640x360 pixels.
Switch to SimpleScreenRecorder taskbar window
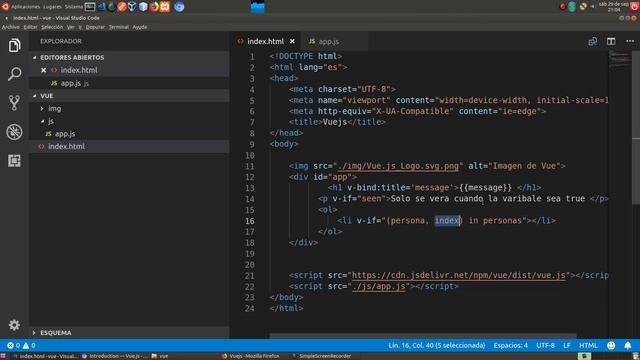click(322, 356)
